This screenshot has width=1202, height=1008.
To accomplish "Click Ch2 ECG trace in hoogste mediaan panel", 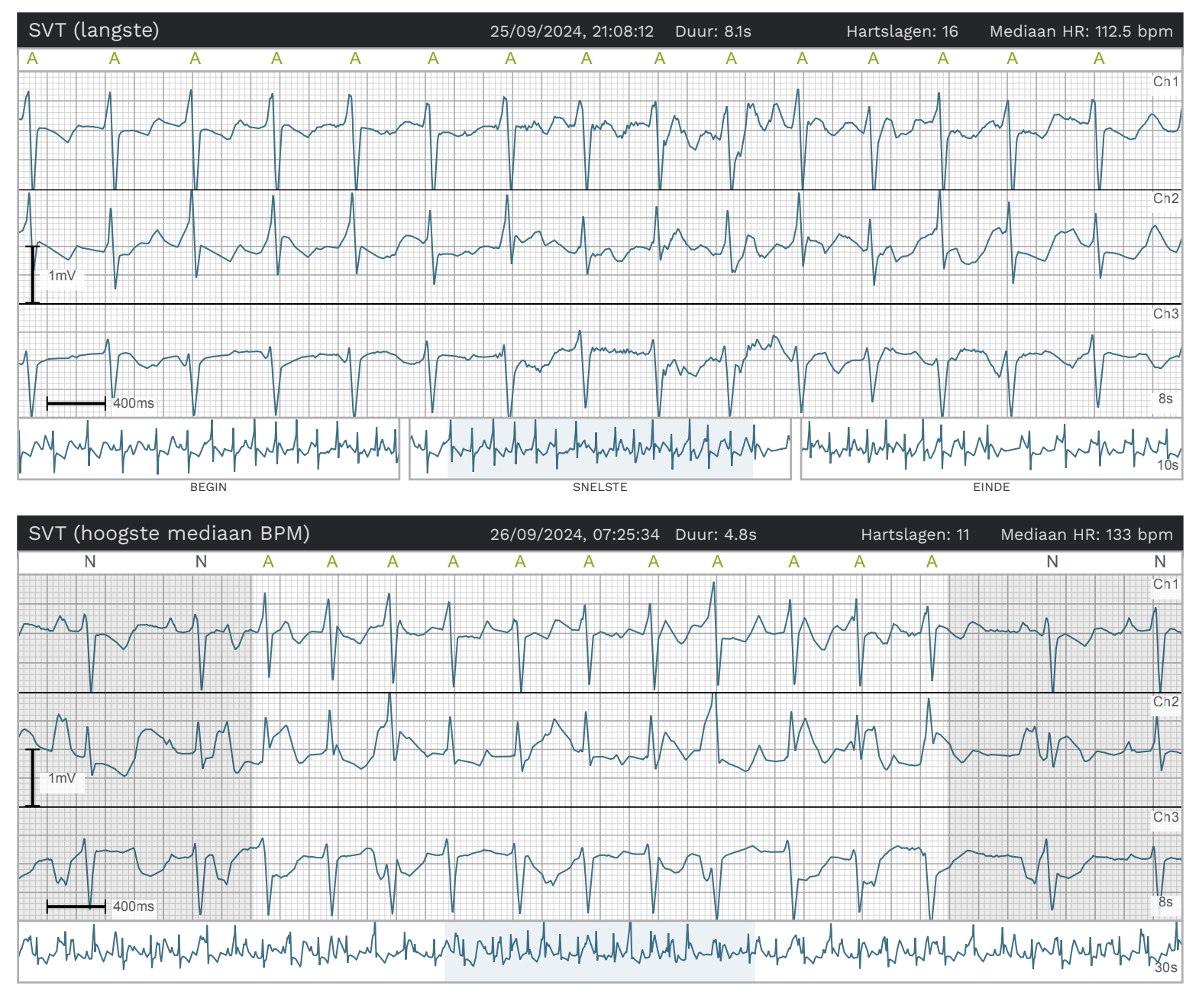I will (x=600, y=750).
